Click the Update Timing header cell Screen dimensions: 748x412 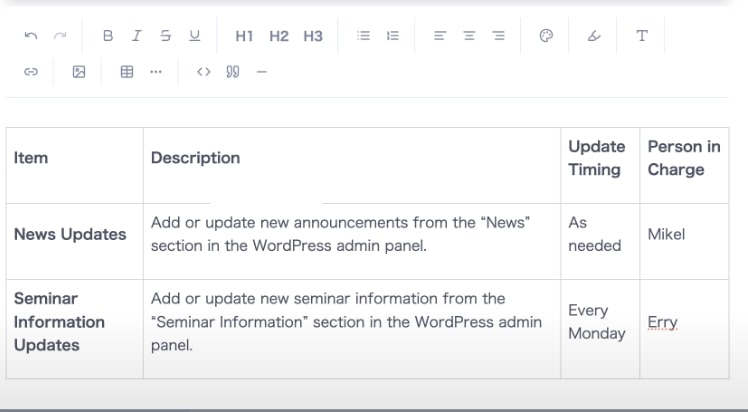tap(600, 165)
